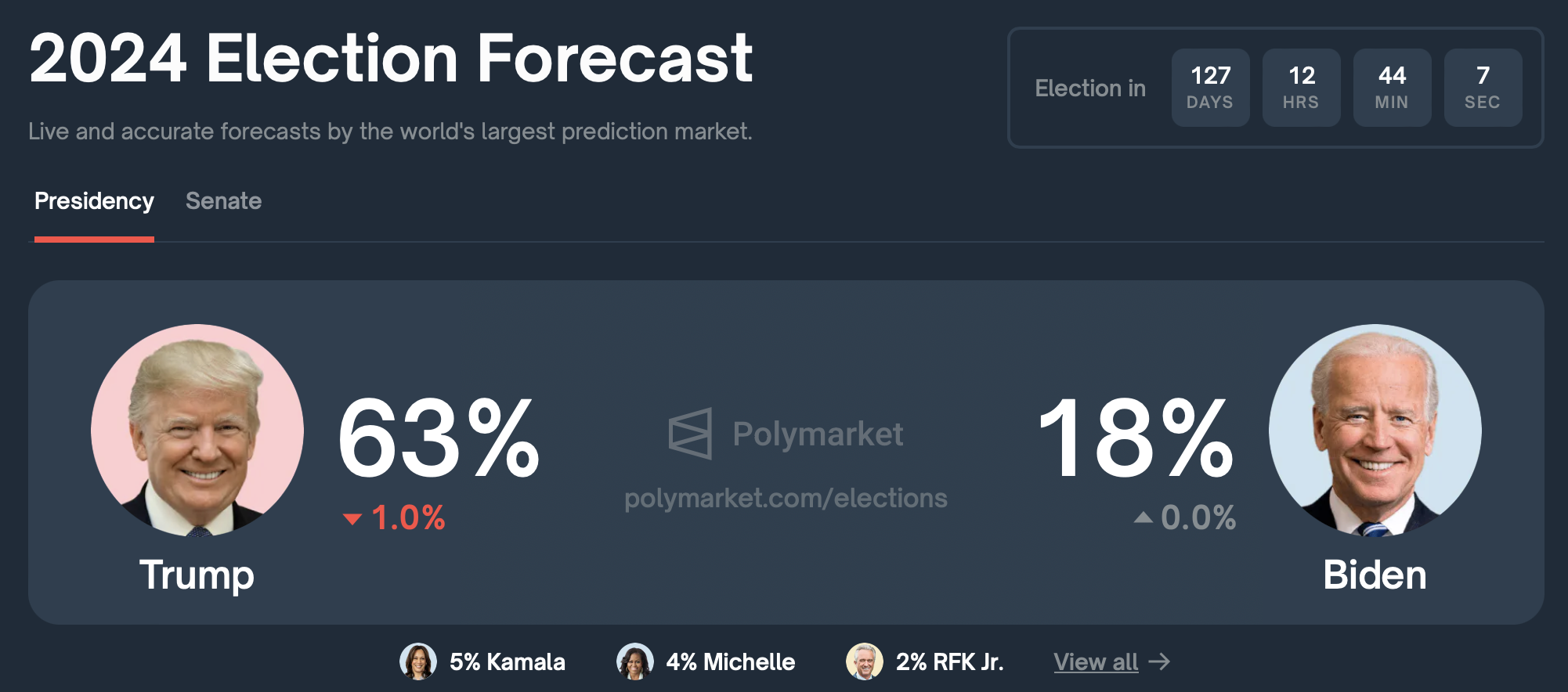This screenshot has width=1568, height=692.
Task: Click Biden's gray up-trend triangle
Action: [1143, 517]
